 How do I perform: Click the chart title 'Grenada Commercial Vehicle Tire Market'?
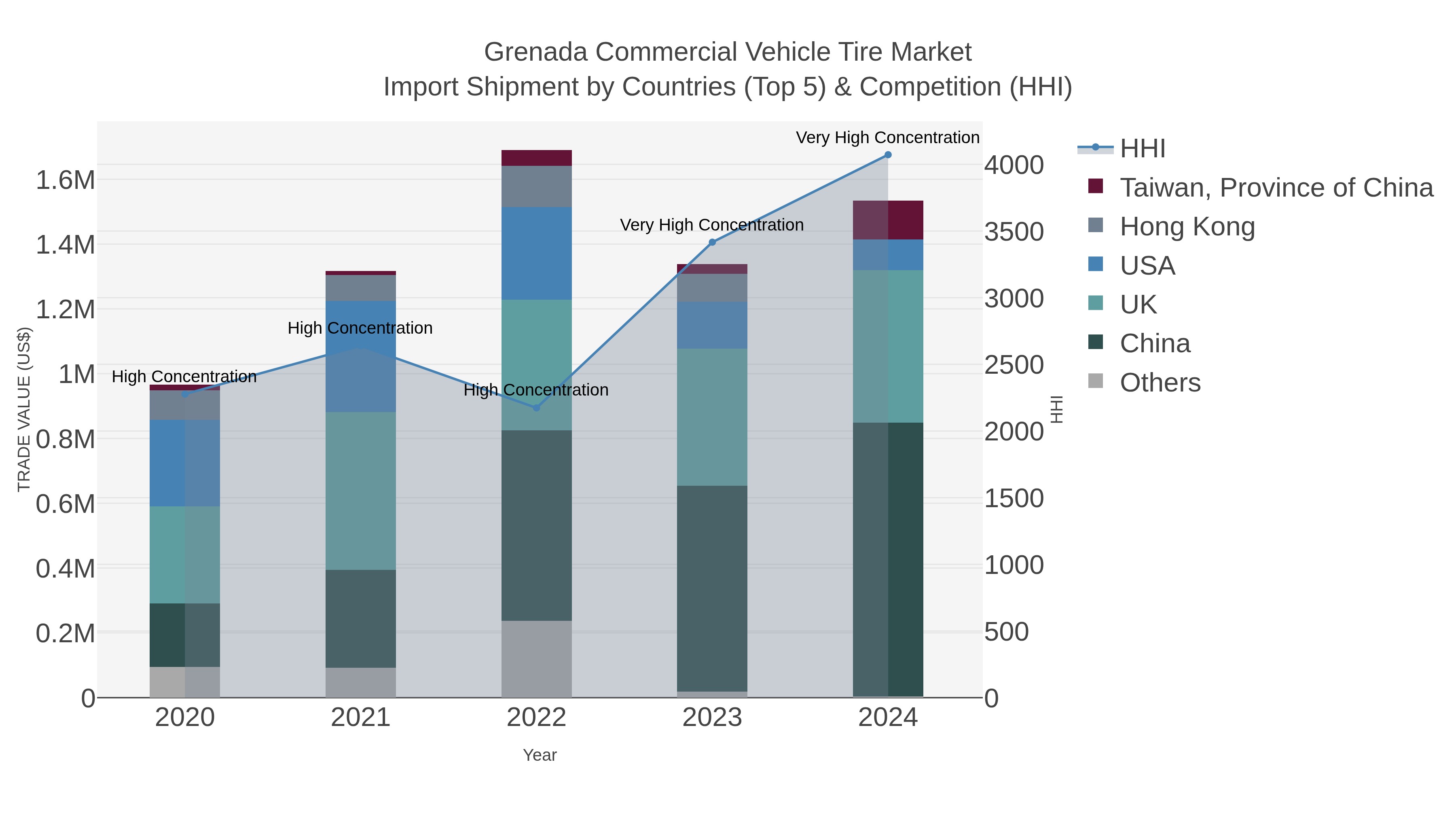click(728, 52)
